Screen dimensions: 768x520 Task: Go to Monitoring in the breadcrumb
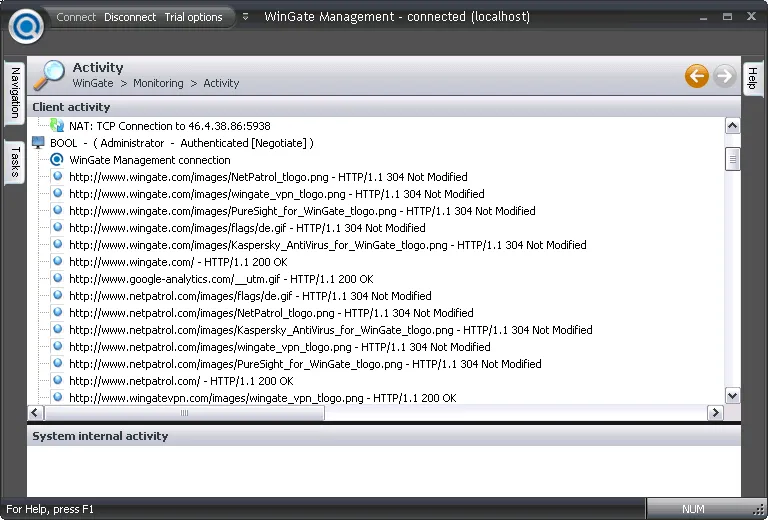(x=158, y=83)
